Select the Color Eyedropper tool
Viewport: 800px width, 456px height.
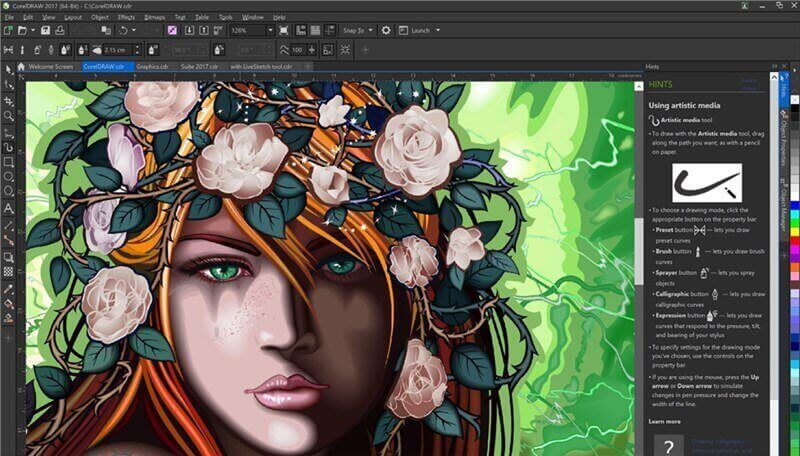8,289
